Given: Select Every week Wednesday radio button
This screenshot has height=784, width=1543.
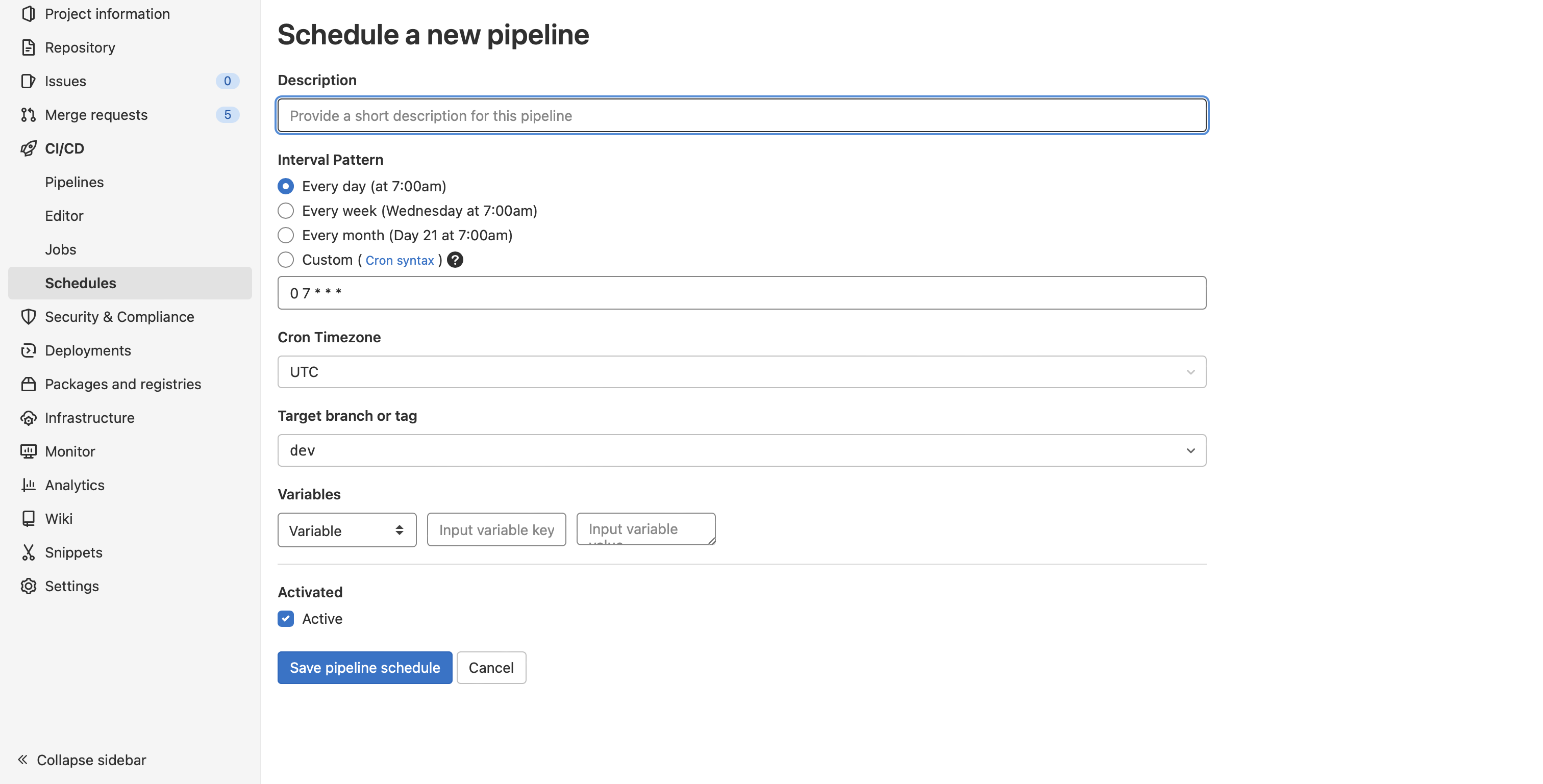Looking at the screenshot, I should [286, 210].
